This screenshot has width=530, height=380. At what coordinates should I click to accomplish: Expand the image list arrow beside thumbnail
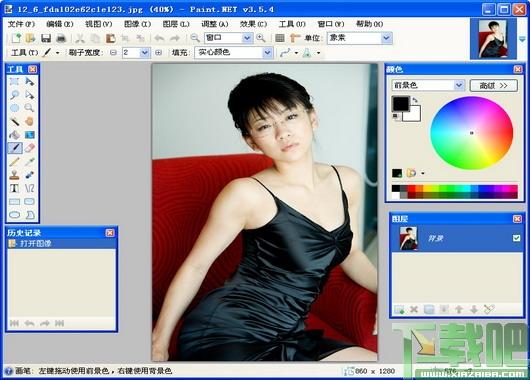[523, 39]
